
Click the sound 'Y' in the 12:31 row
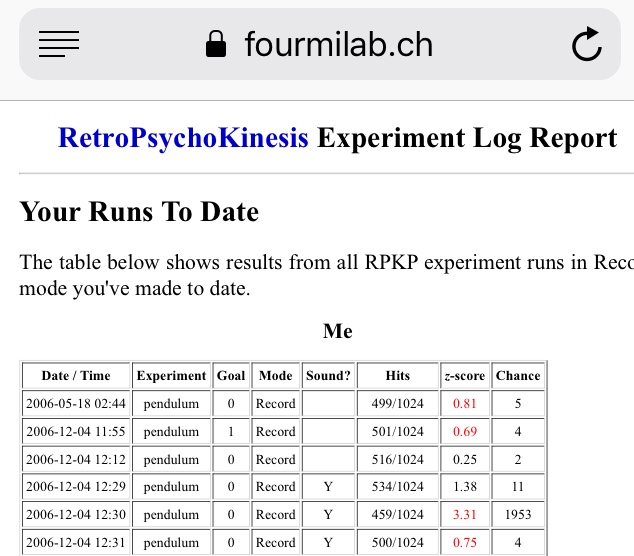tap(328, 542)
